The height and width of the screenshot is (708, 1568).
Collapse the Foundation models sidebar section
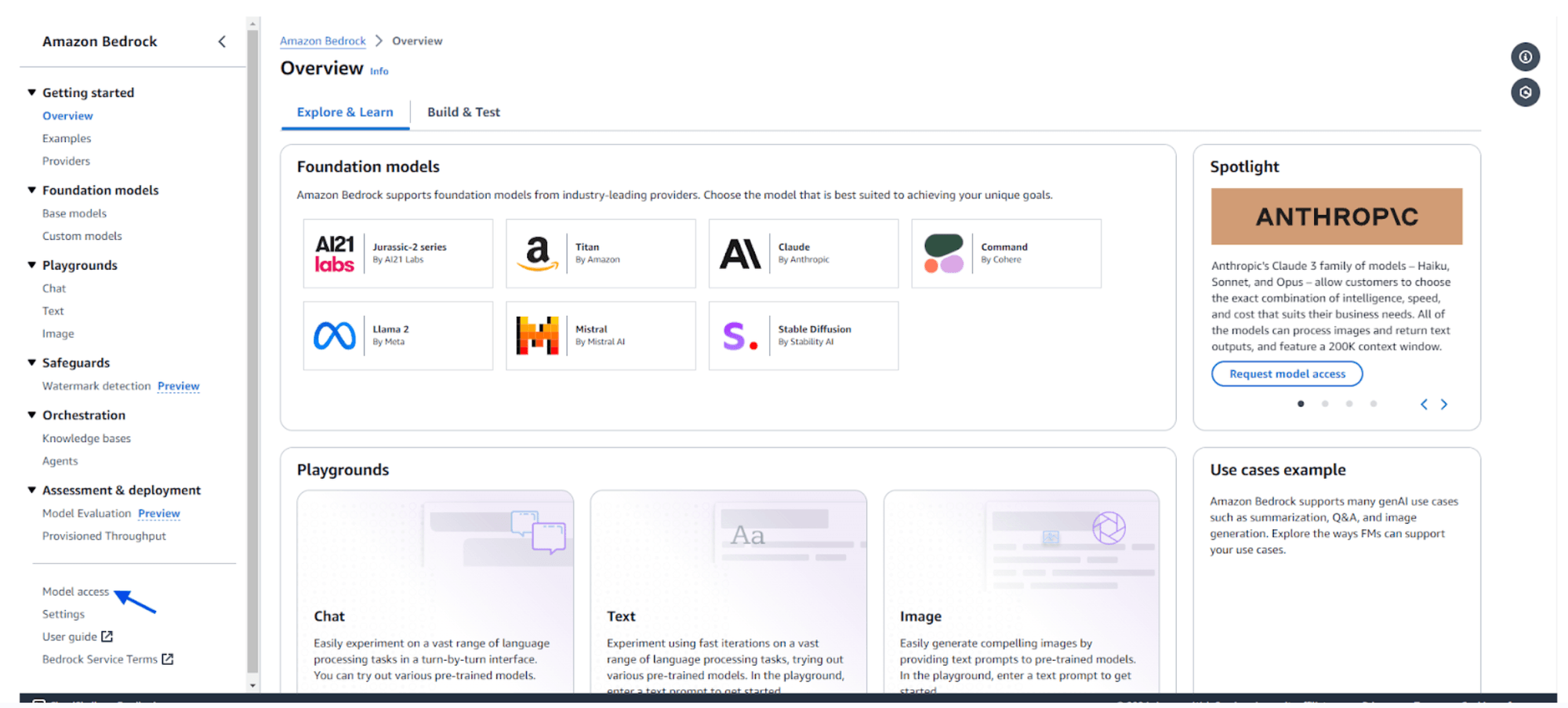tap(32, 190)
